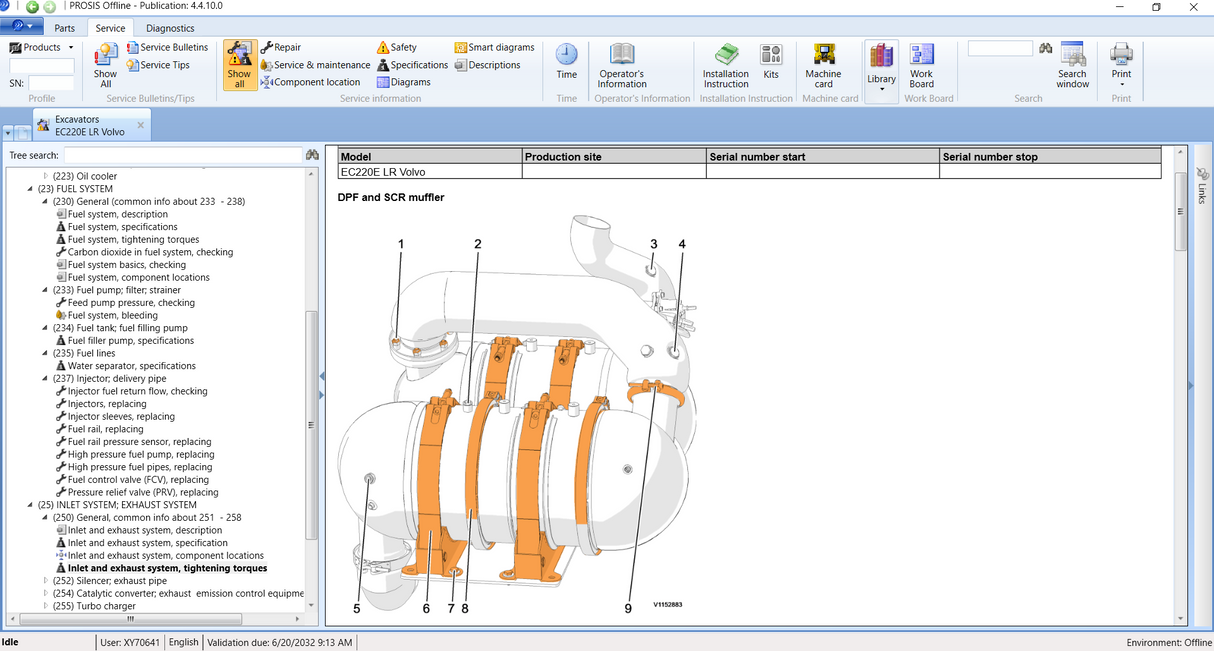1214x651 pixels.
Task: Toggle the Library panel highlight
Action: pos(881,64)
